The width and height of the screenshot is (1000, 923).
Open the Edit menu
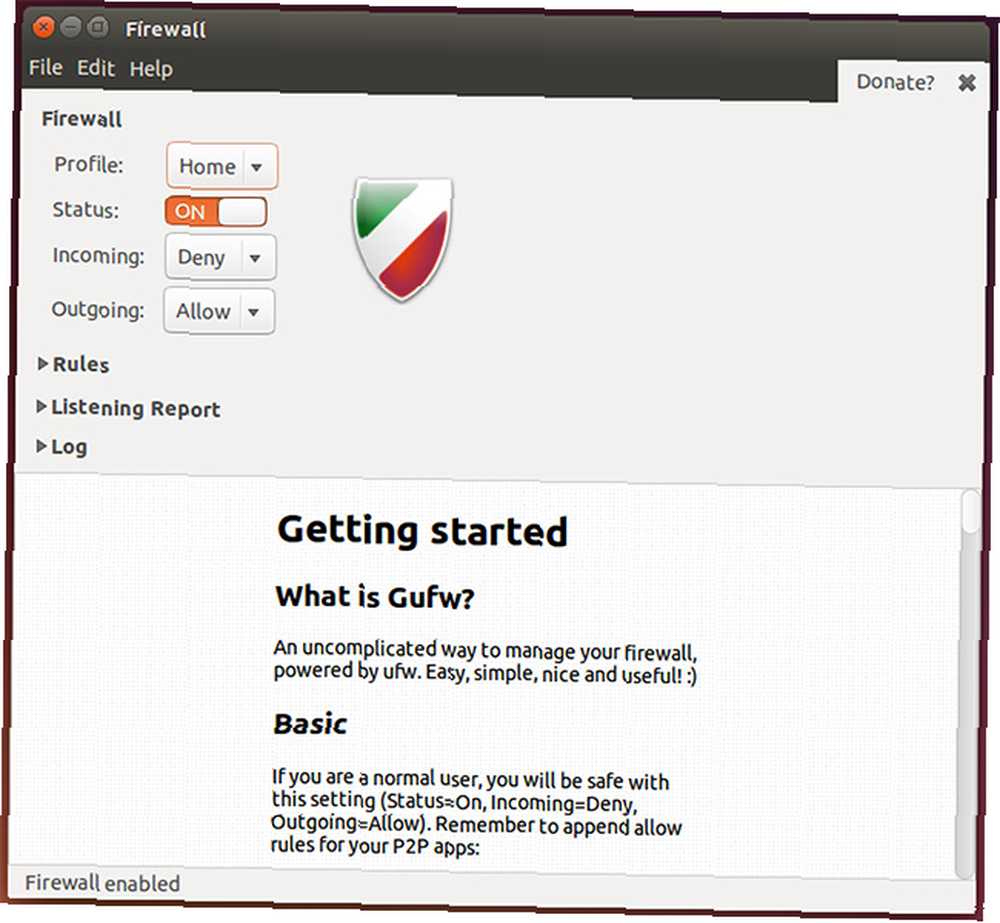click(x=96, y=68)
